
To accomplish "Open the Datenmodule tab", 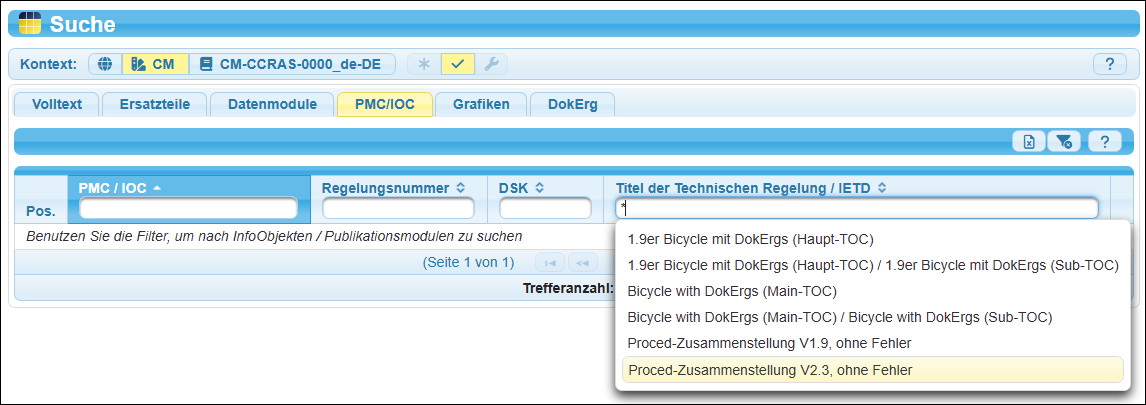I will (272, 104).
